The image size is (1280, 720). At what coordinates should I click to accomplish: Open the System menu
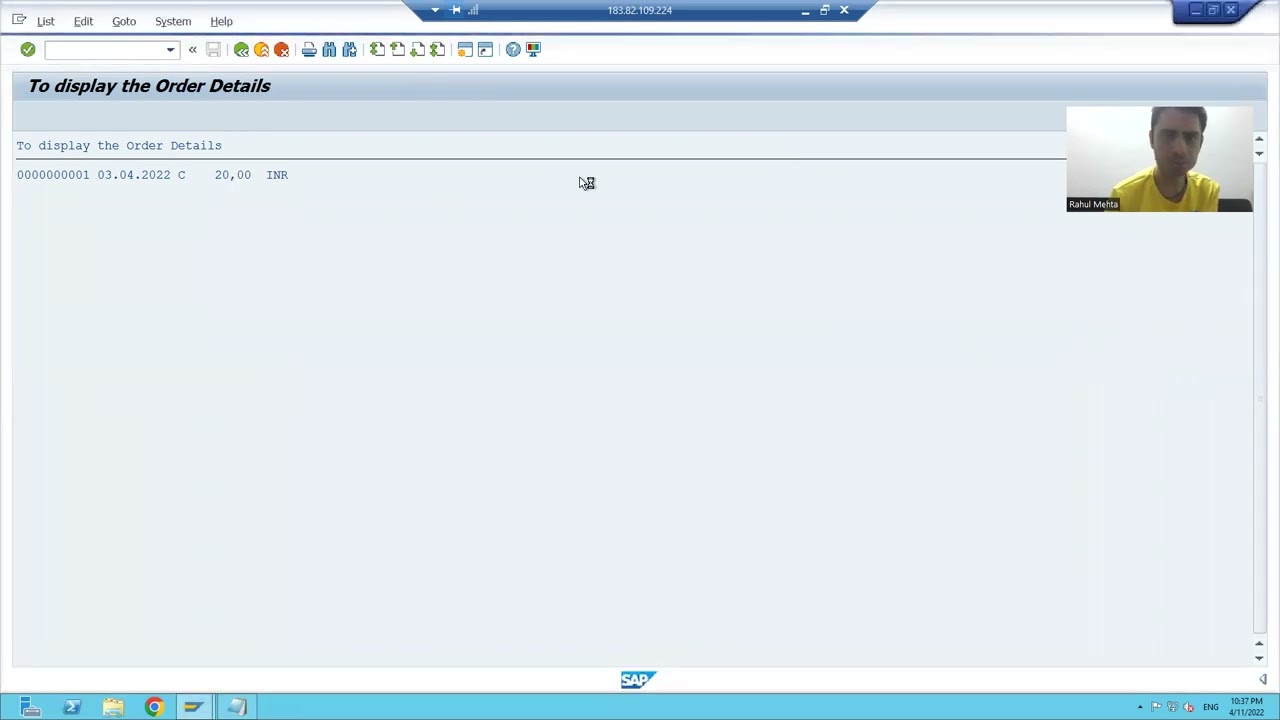(173, 21)
